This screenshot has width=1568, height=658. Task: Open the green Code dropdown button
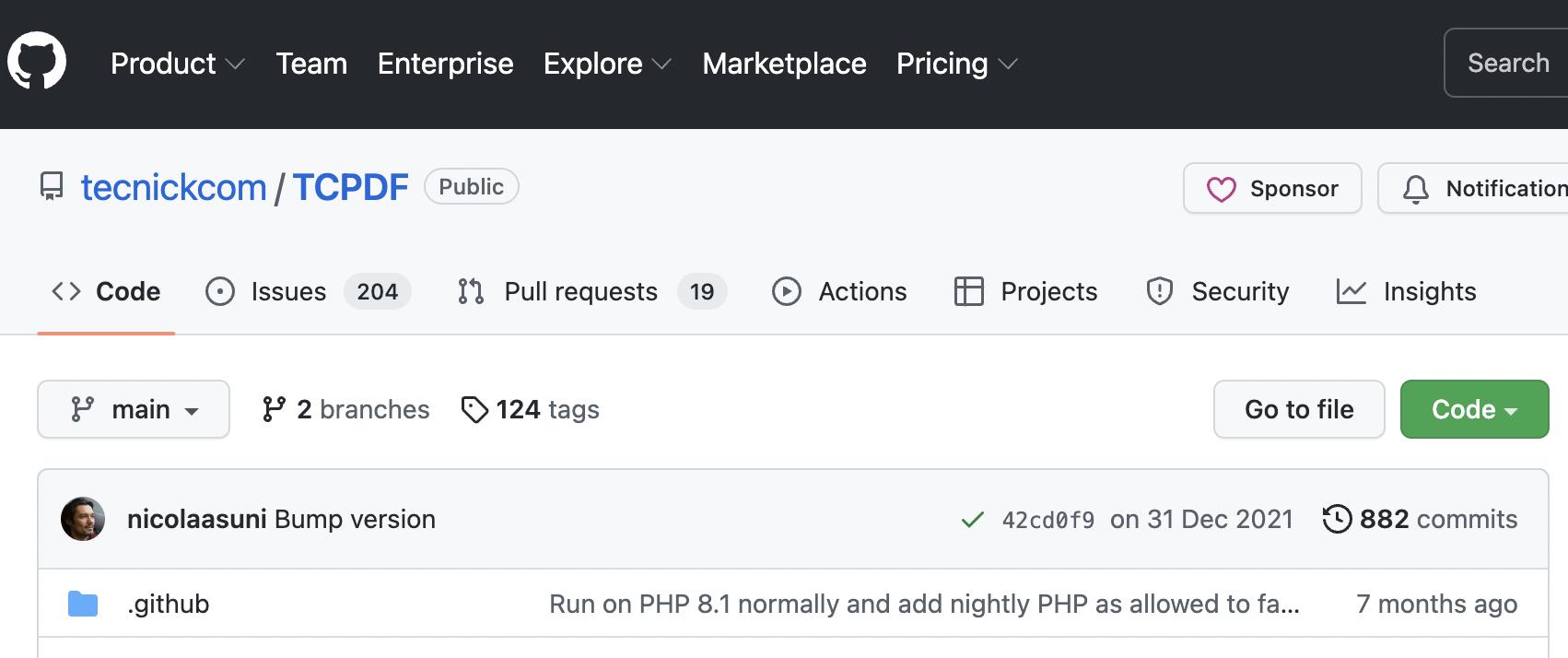[x=1474, y=409]
